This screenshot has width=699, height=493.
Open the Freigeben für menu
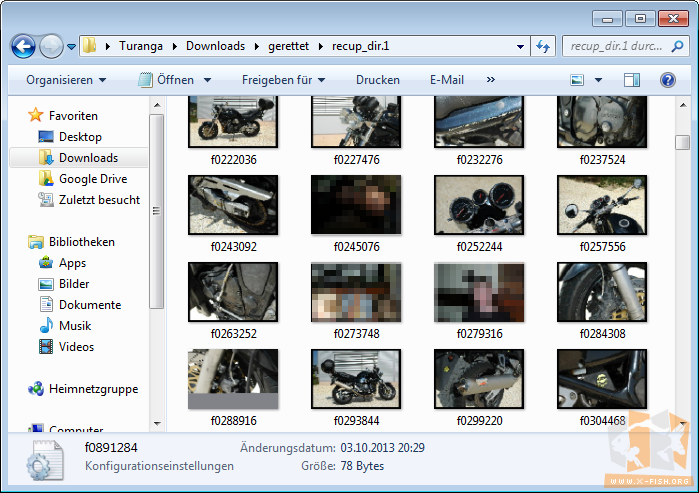coord(283,80)
